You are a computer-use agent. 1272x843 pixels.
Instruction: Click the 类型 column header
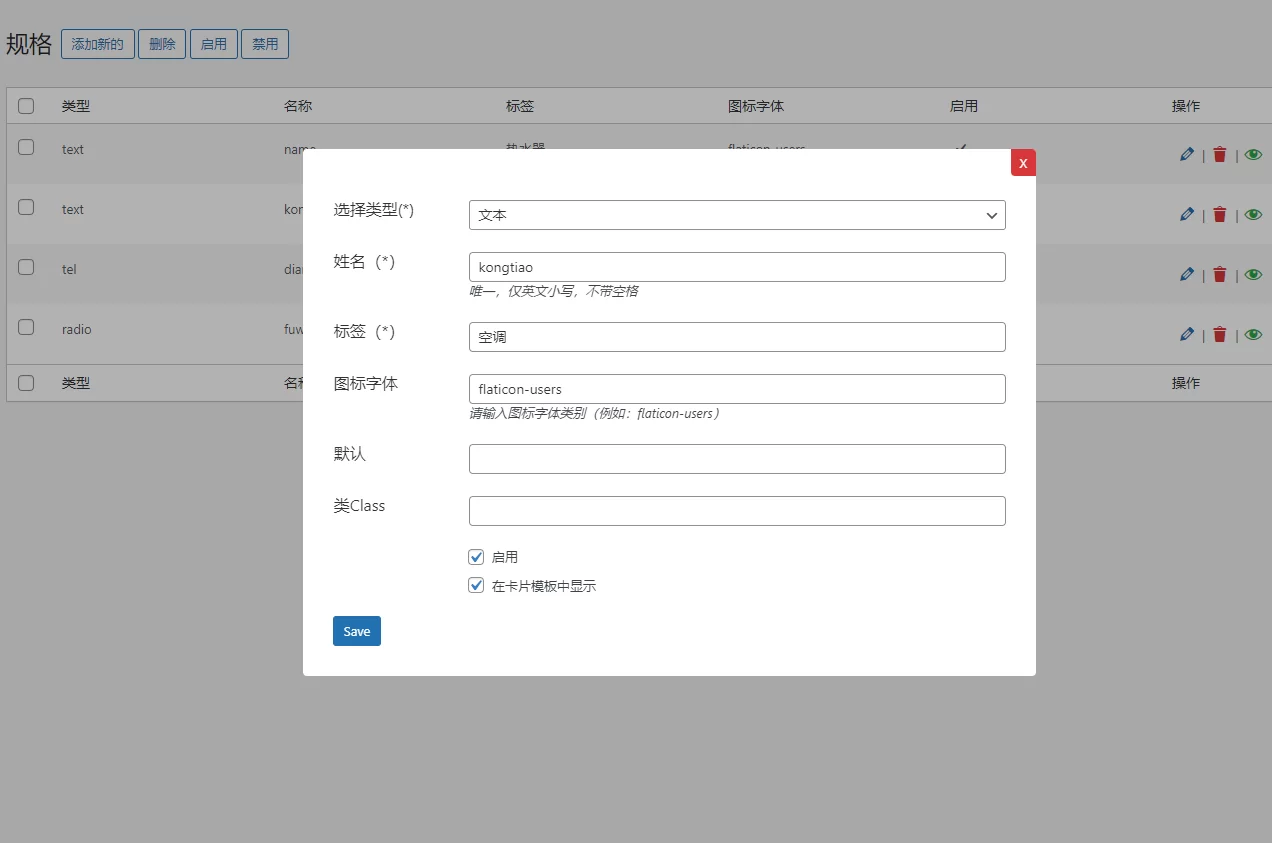click(76, 106)
